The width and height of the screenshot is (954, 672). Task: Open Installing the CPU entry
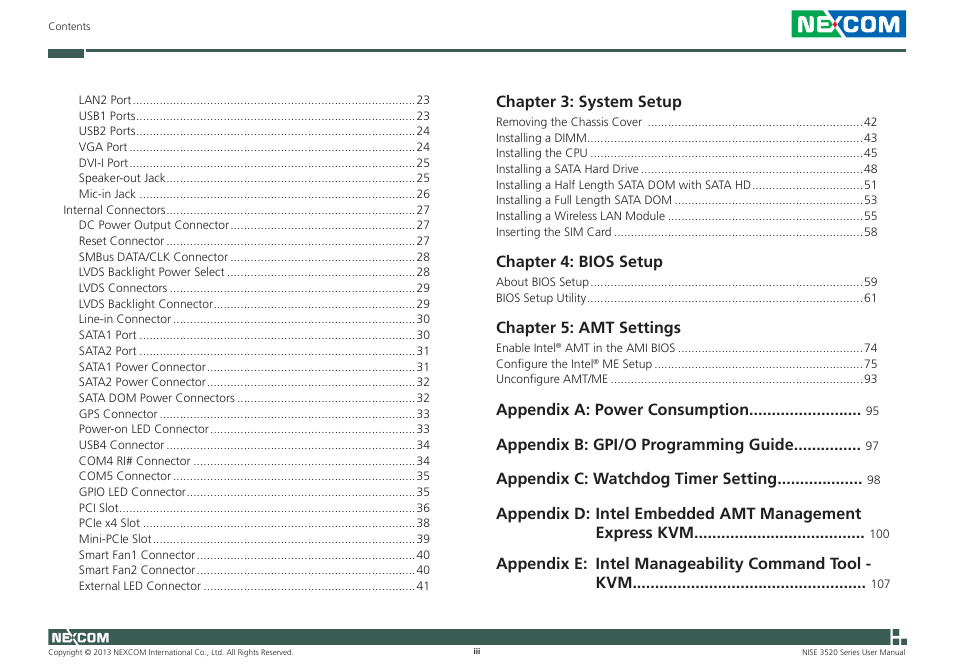[x=686, y=153]
